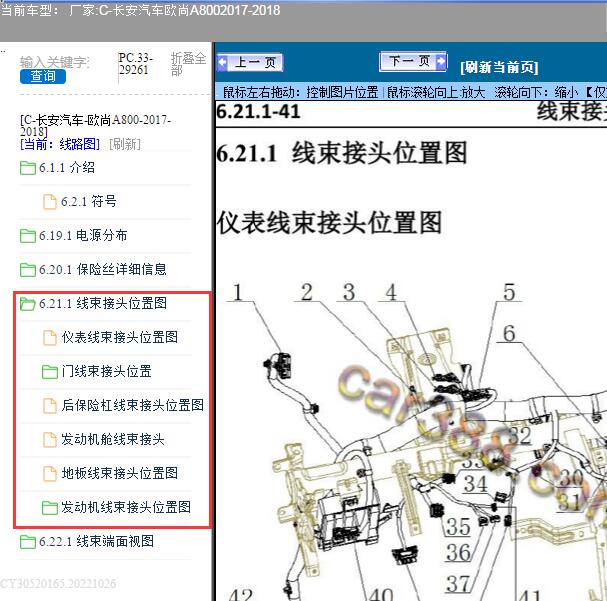
Task: Open 发动机舱线束接头 page entry
Action: click(113, 439)
